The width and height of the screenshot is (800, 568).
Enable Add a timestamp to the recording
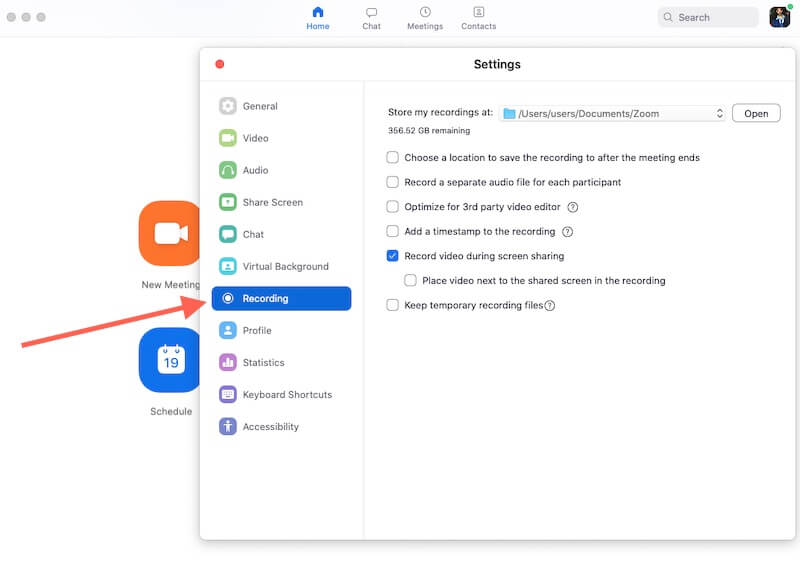click(x=392, y=231)
